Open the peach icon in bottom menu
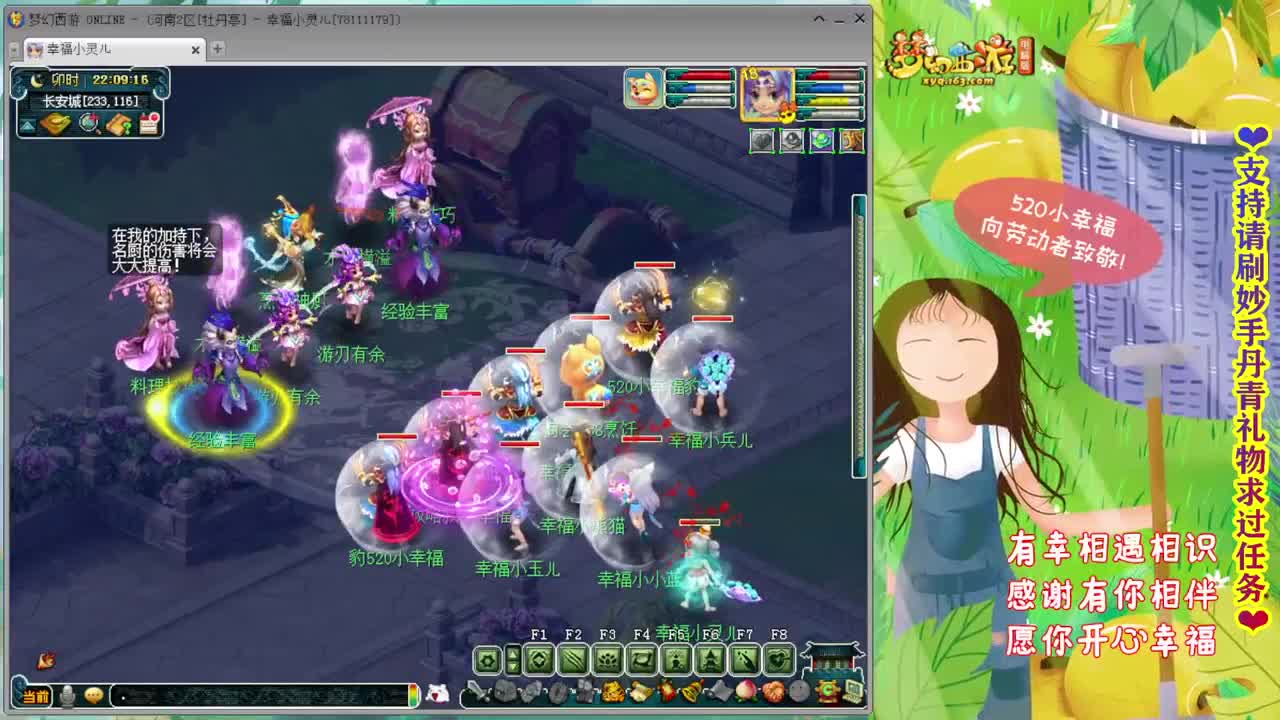This screenshot has height=720, width=1280. click(x=746, y=692)
